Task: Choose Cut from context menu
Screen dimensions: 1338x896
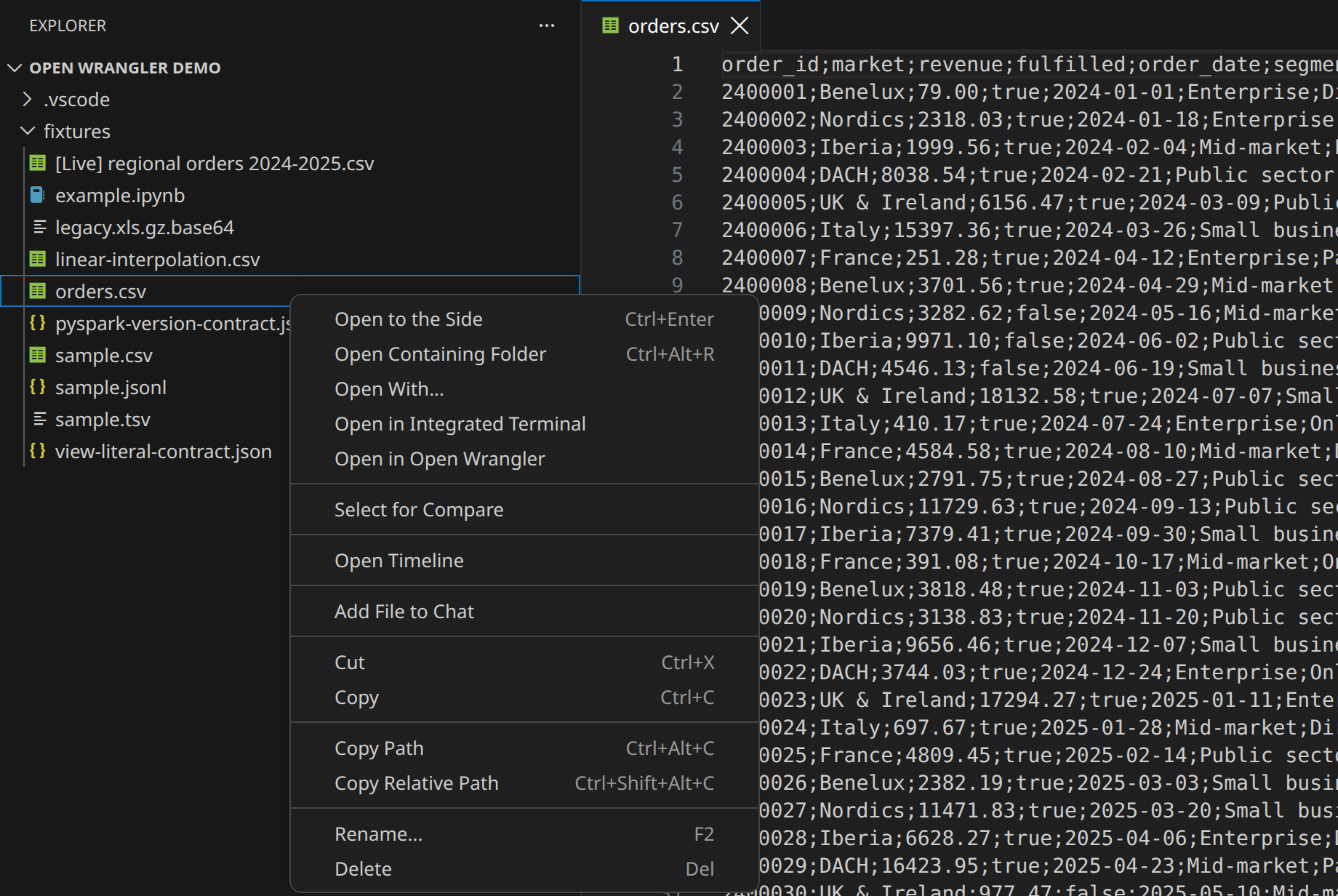Action: coord(524,663)
